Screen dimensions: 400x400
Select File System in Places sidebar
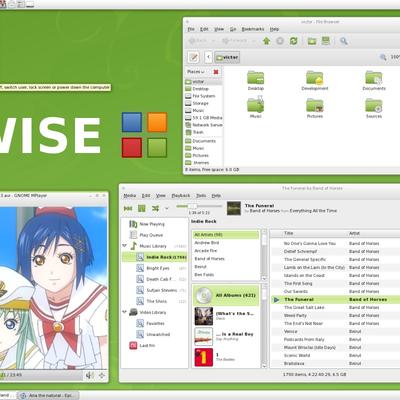point(203,96)
